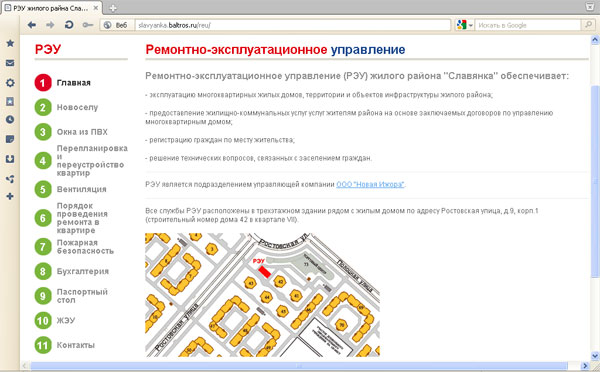Click the horizontal scrollbar right arrow
The height and width of the screenshot is (372, 600).
585,365
